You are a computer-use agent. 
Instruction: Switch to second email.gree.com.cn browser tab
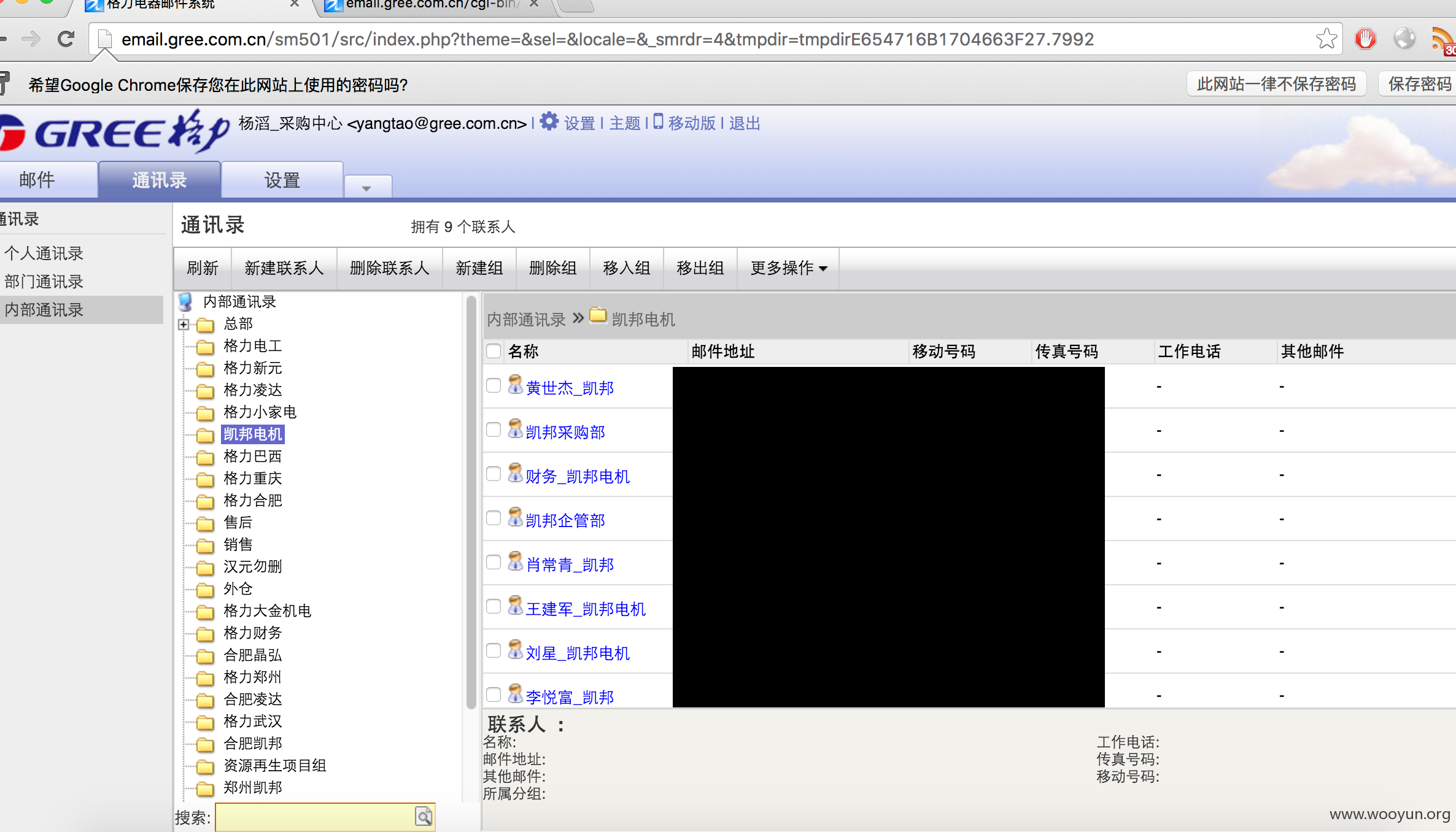click(x=432, y=5)
